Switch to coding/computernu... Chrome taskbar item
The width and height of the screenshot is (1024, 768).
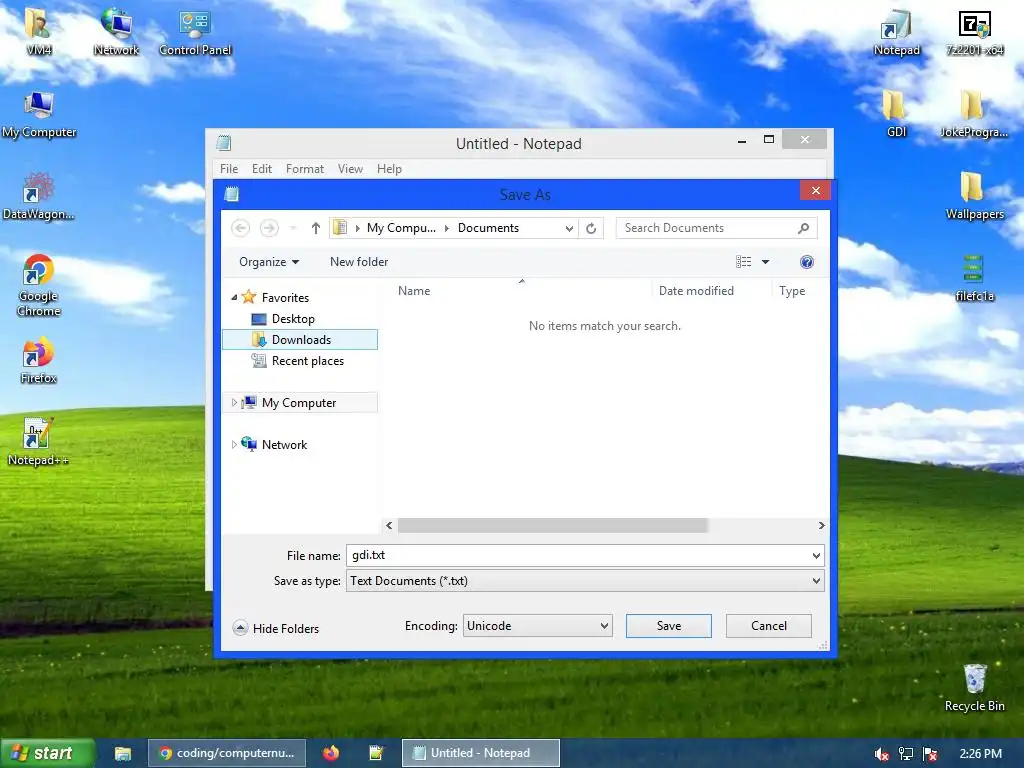(226, 753)
